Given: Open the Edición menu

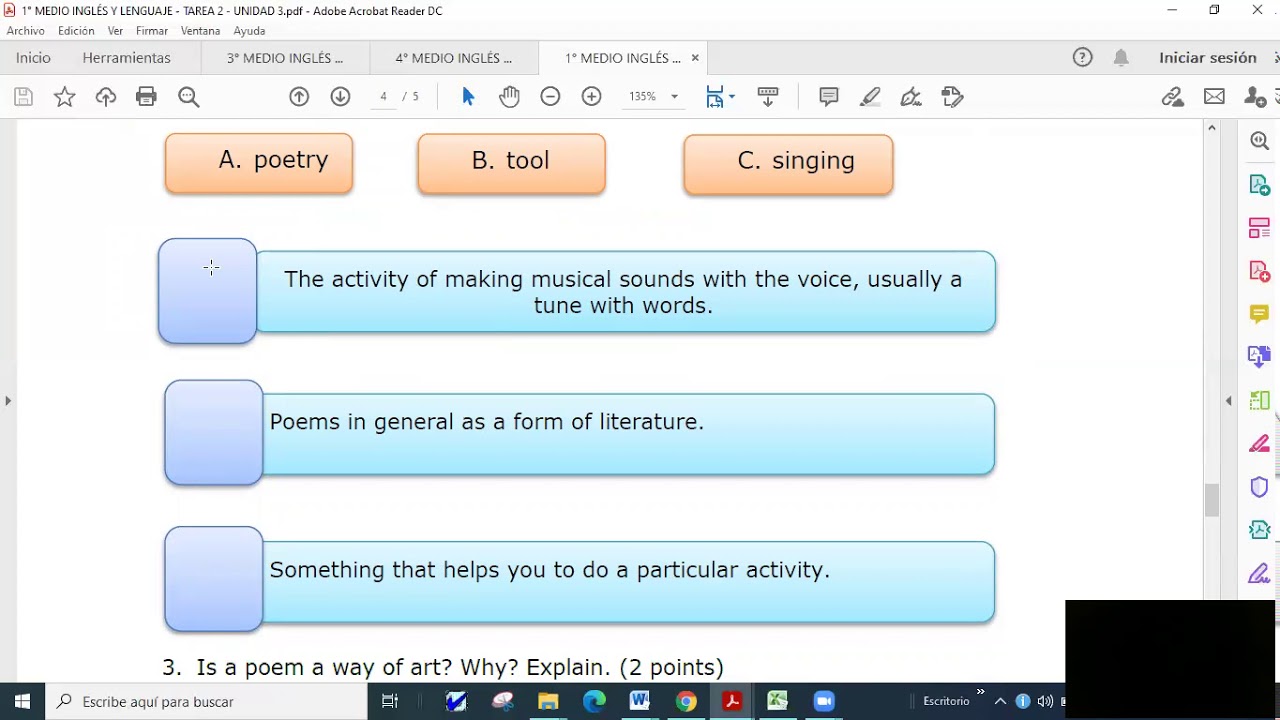Looking at the screenshot, I should coord(76,31).
